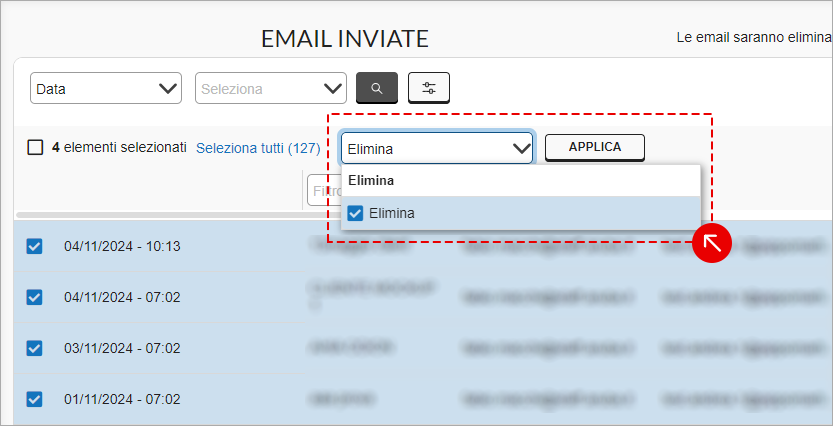Image resolution: width=833 pixels, height=426 pixels.
Task: Click the Seleziona tutti (127) link
Action: (x=258, y=148)
